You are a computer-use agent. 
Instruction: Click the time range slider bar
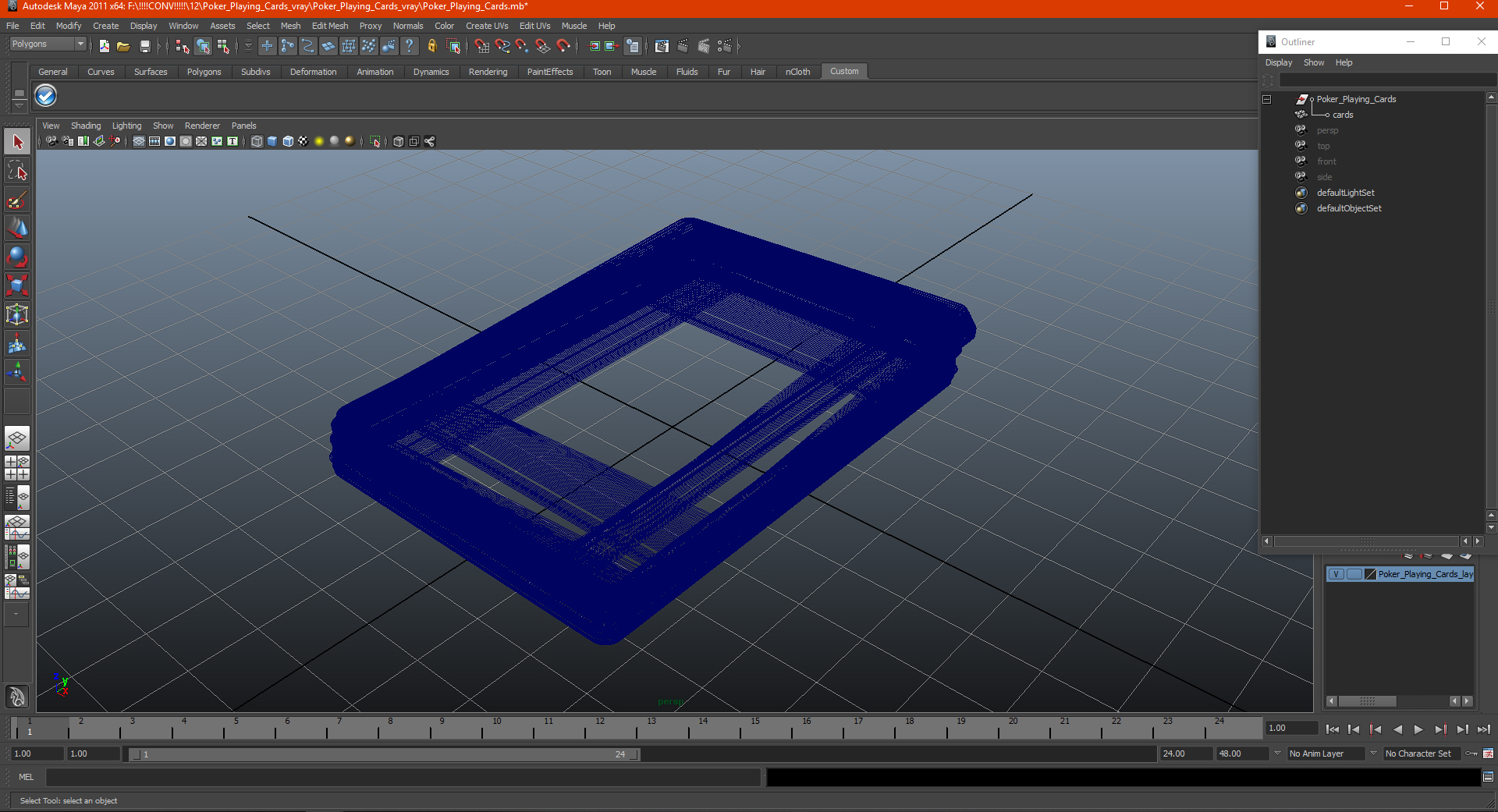click(384, 754)
